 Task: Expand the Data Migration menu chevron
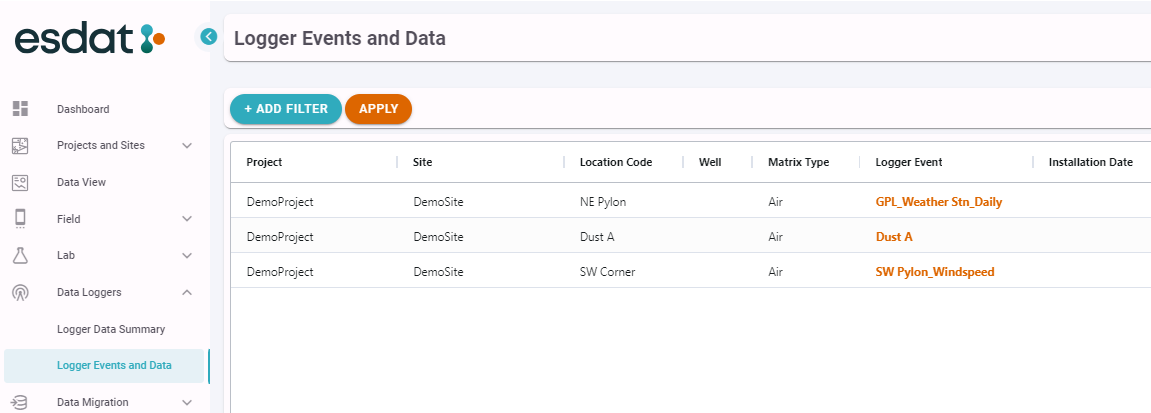pyautogui.click(x=187, y=402)
